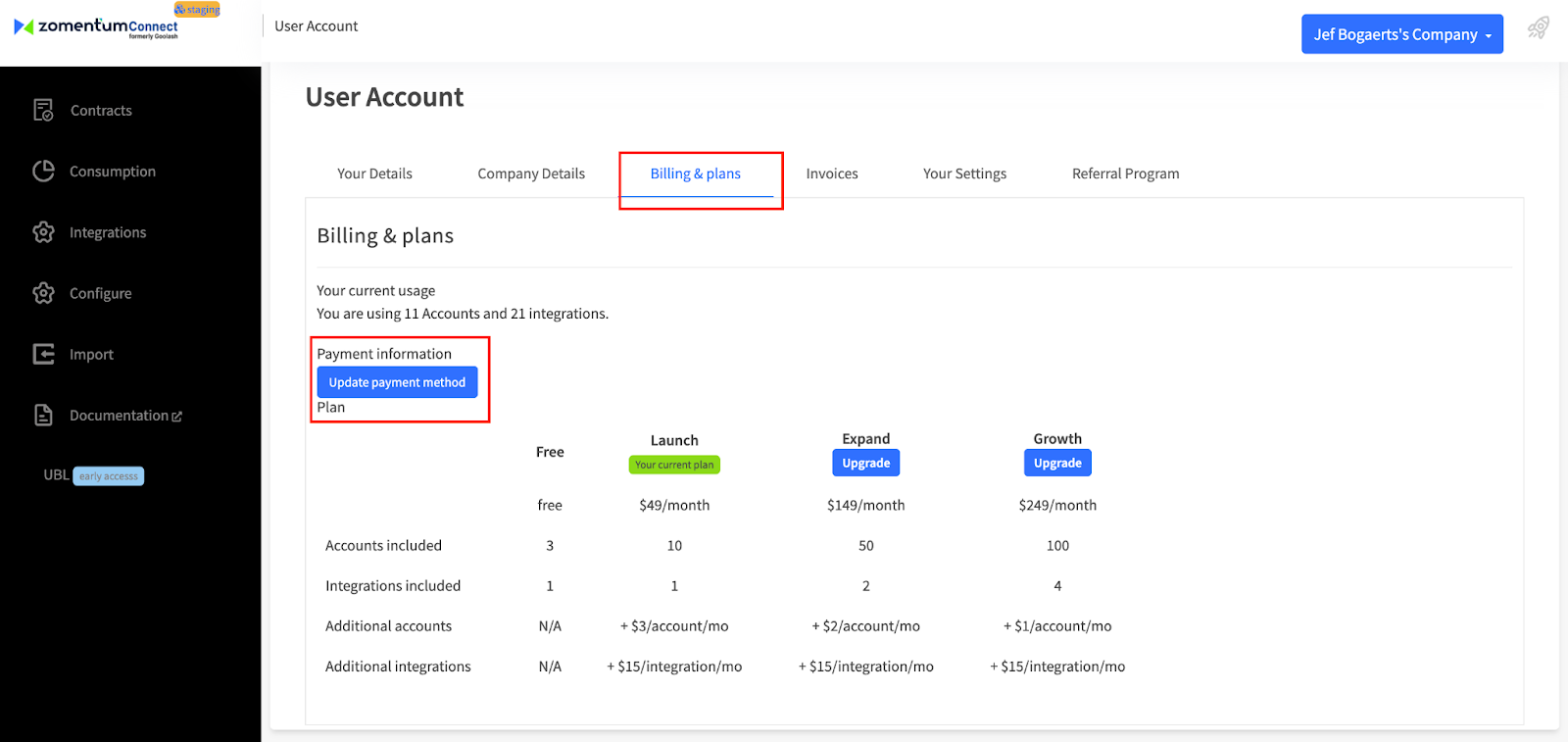Click the Consumption pie chart icon
Viewport: 1568px width, 742px height.
pos(43,171)
